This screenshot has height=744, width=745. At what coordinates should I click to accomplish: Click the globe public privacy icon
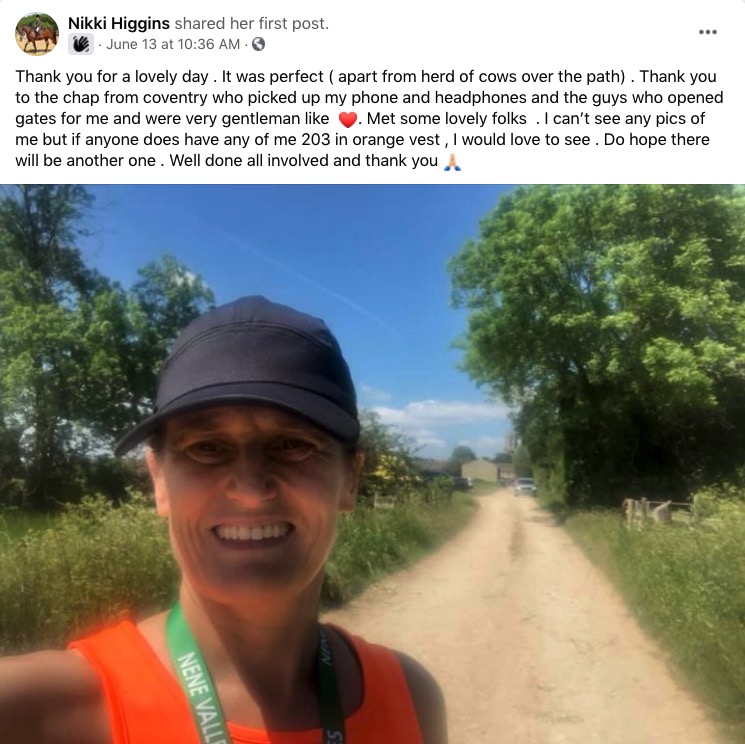click(258, 44)
